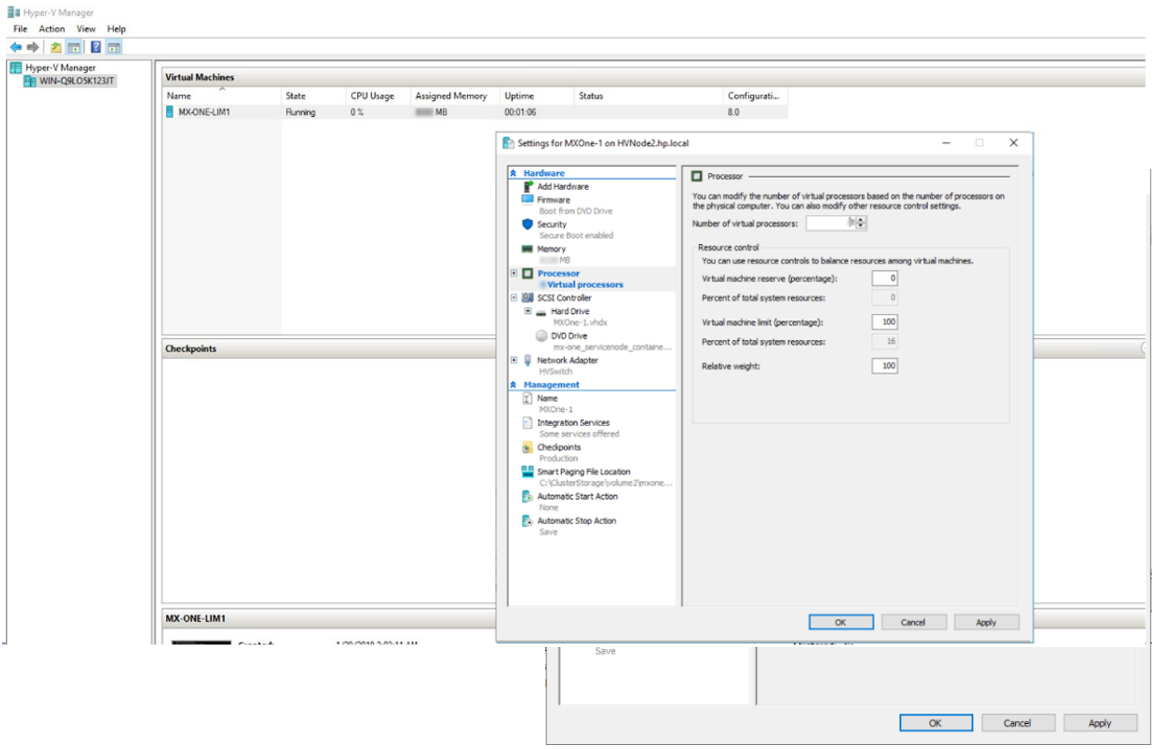Open Add Hardware in the settings tree

(562, 187)
